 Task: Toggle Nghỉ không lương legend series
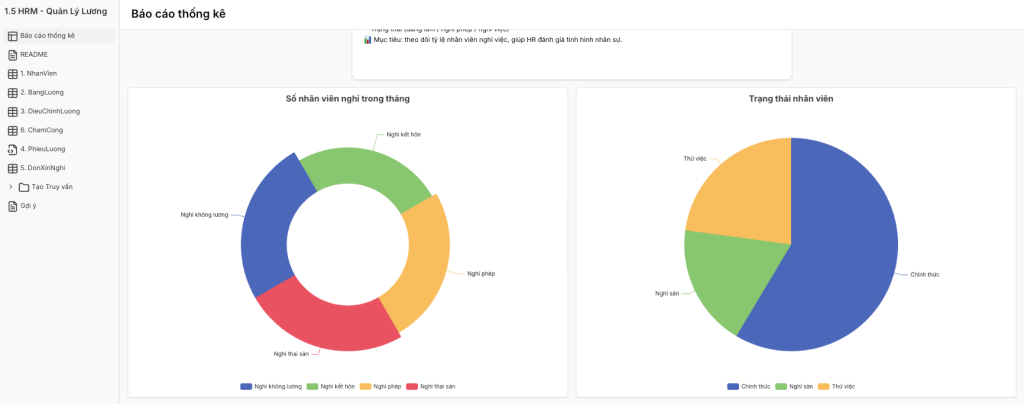(272, 386)
